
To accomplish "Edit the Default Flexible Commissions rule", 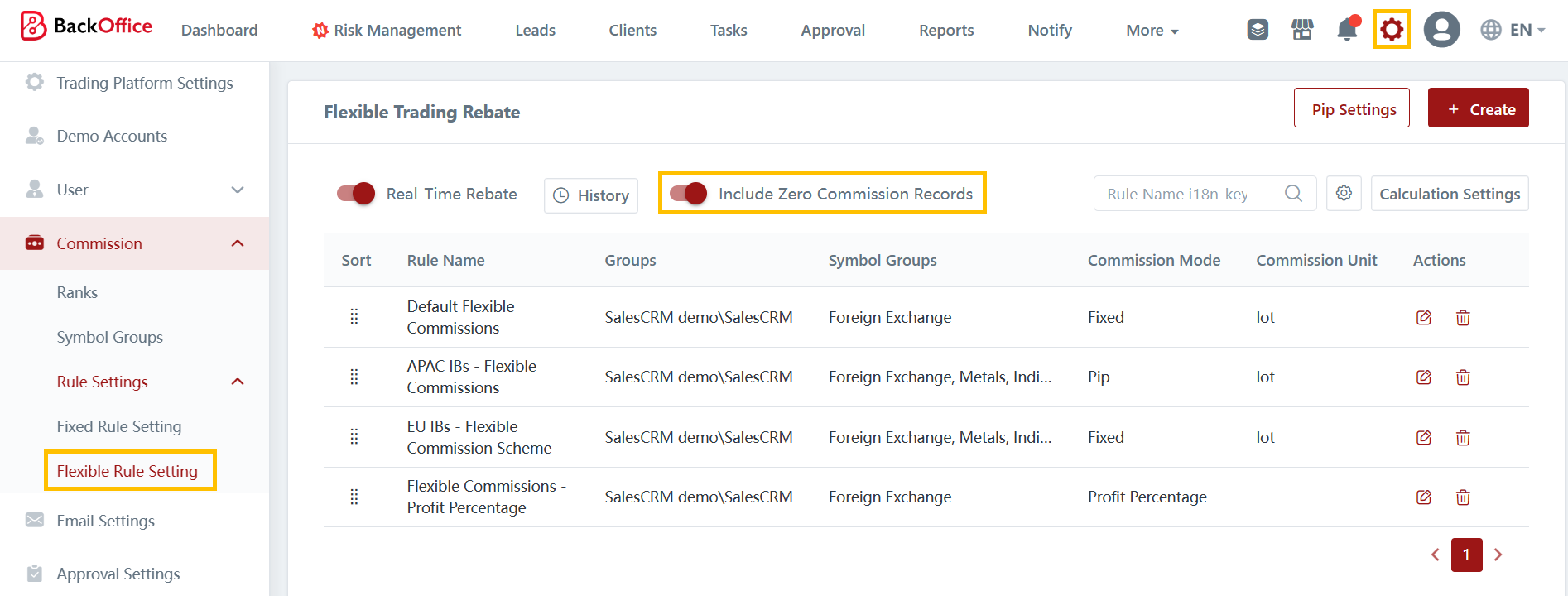I will [x=1423, y=318].
